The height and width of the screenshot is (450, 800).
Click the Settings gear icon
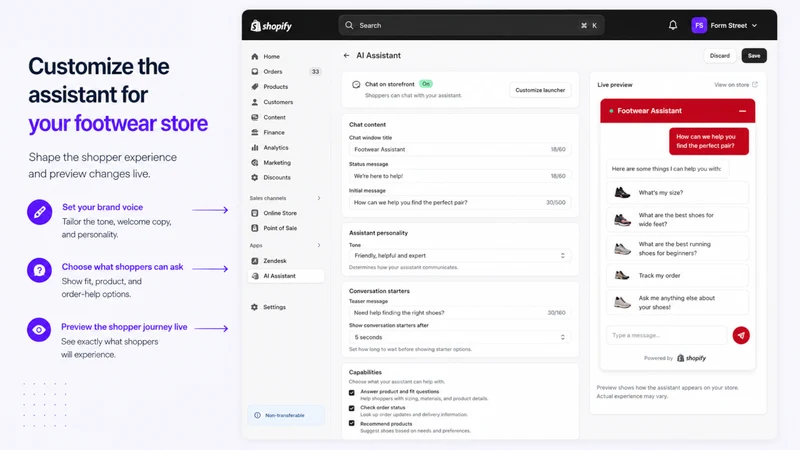pyautogui.click(x=254, y=307)
